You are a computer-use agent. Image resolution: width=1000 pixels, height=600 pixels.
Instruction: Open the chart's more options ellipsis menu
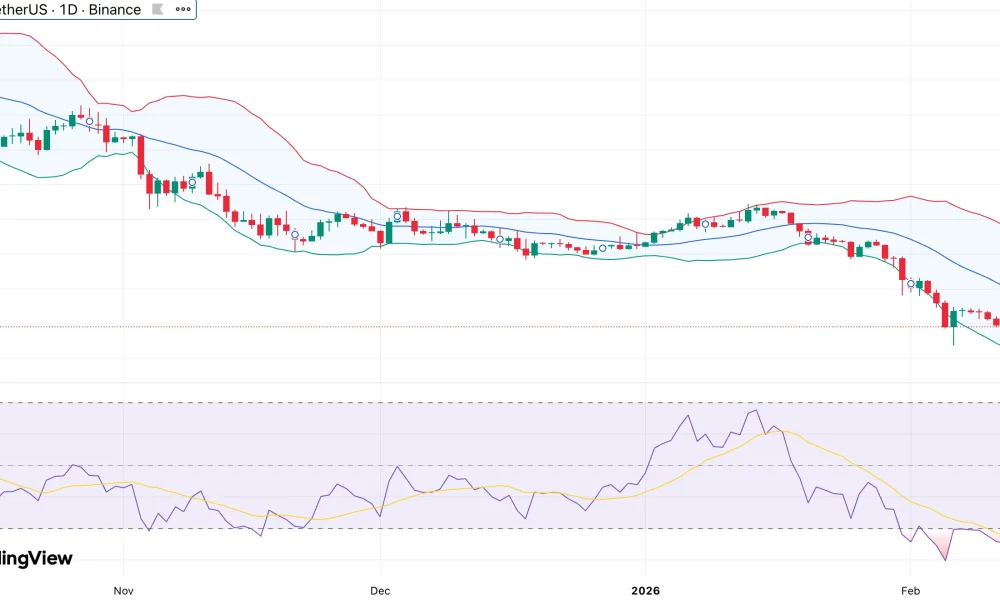point(182,9)
